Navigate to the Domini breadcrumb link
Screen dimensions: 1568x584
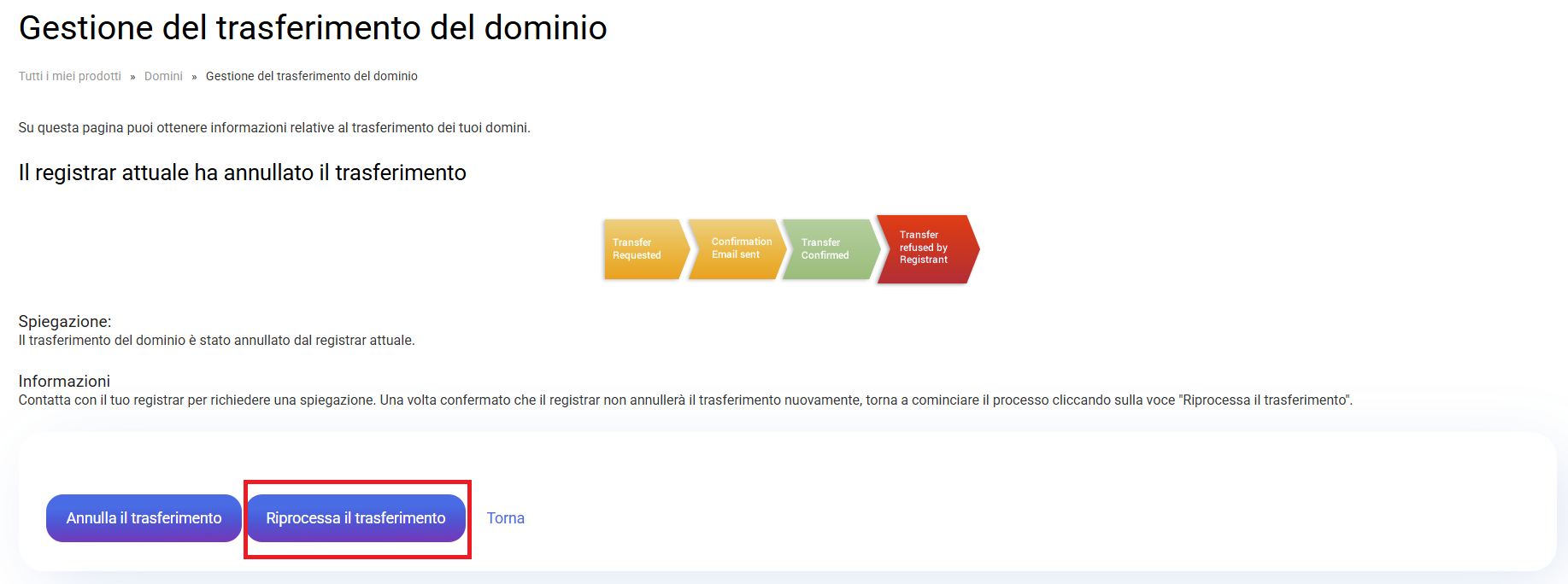pyautogui.click(x=163, y=76)
